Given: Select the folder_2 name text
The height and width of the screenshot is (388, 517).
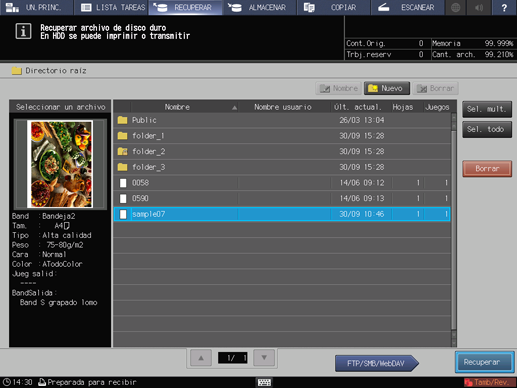Looking at the screenshot, I should (x=148, y=151).
